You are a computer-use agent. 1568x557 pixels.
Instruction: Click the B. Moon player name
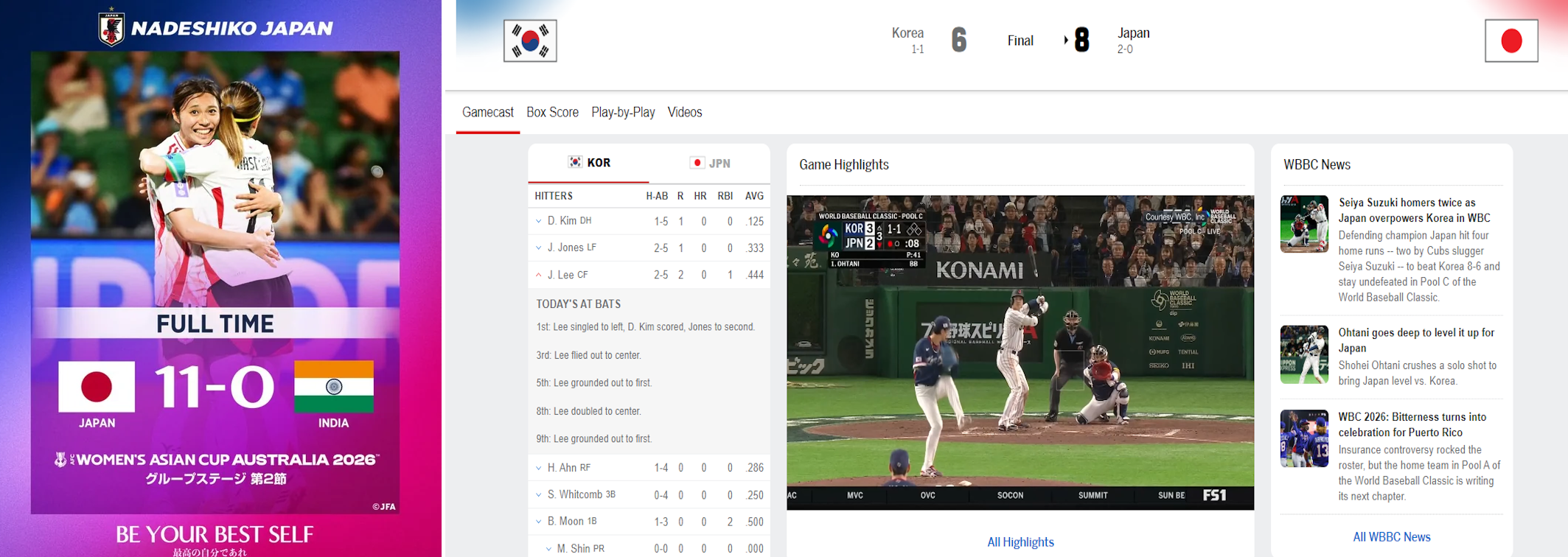coord(565,522)
